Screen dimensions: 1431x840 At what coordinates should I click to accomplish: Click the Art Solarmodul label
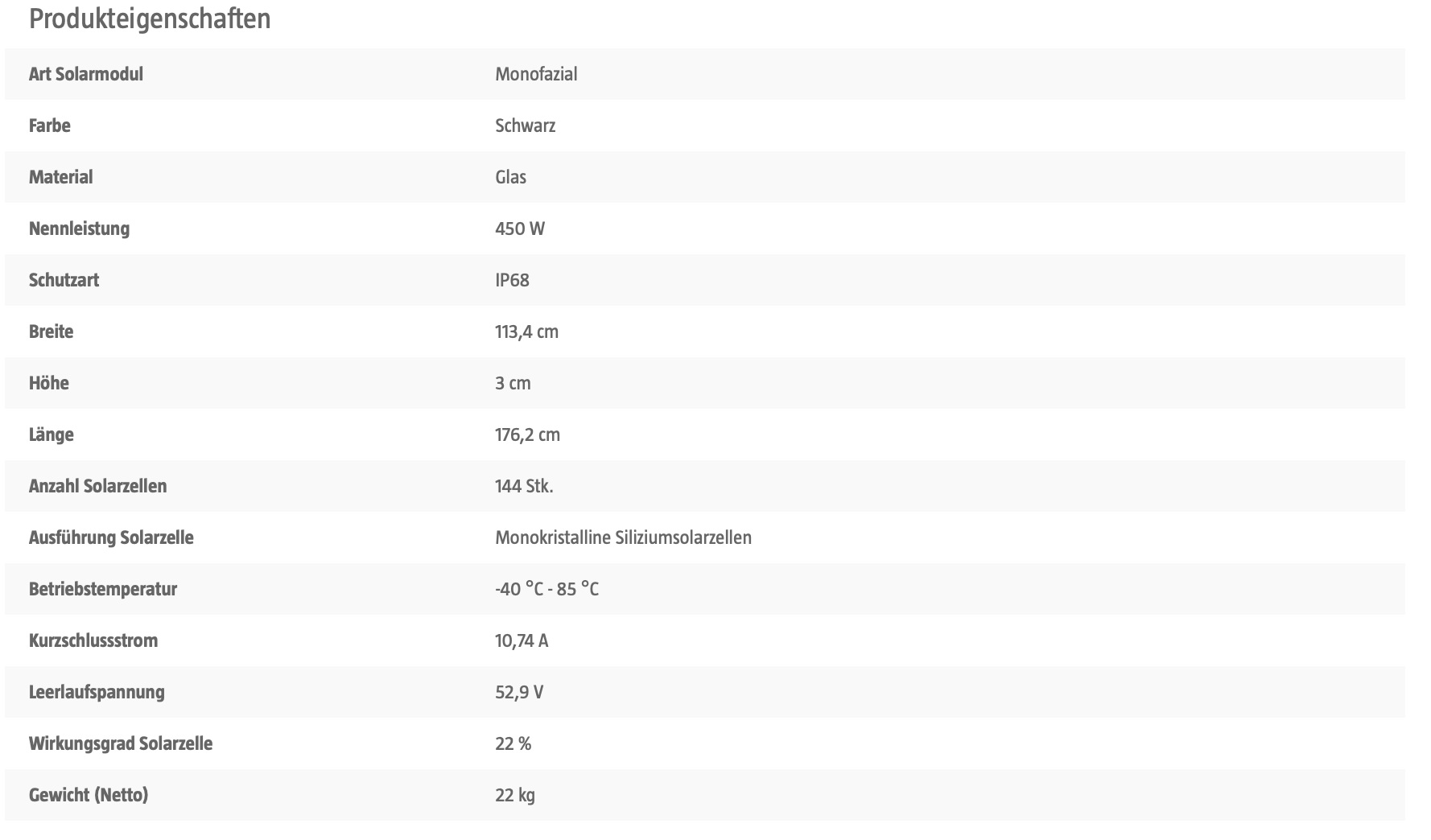[86, 74]
